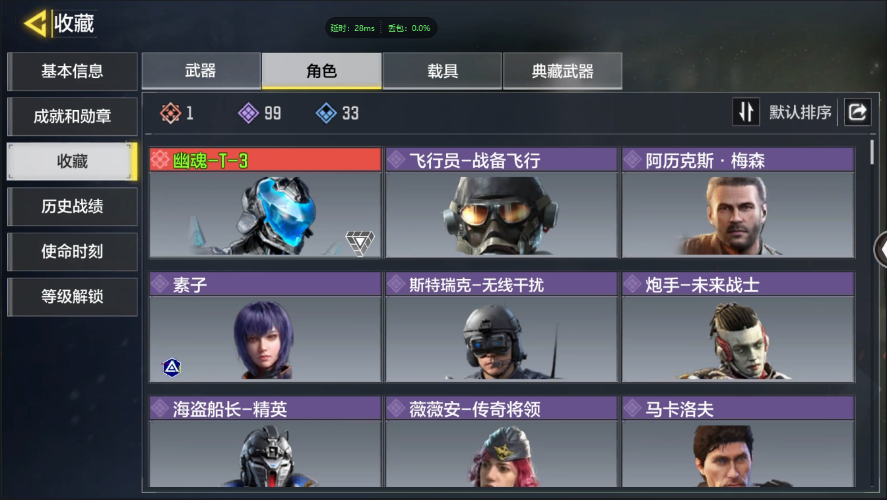Select the 飞行员-战备飞行 character thumbnail

(x=501, y=215)
